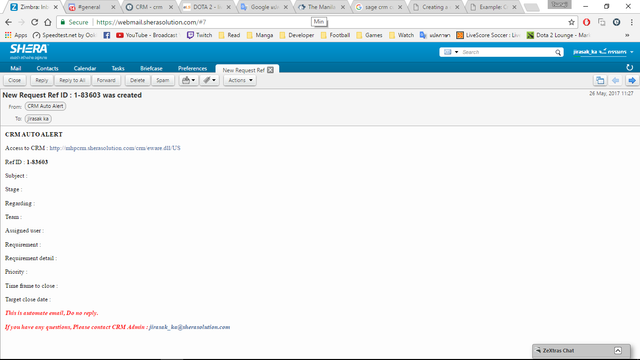
Task: Open the Games bookmarks folder
Action: point(369,35)
